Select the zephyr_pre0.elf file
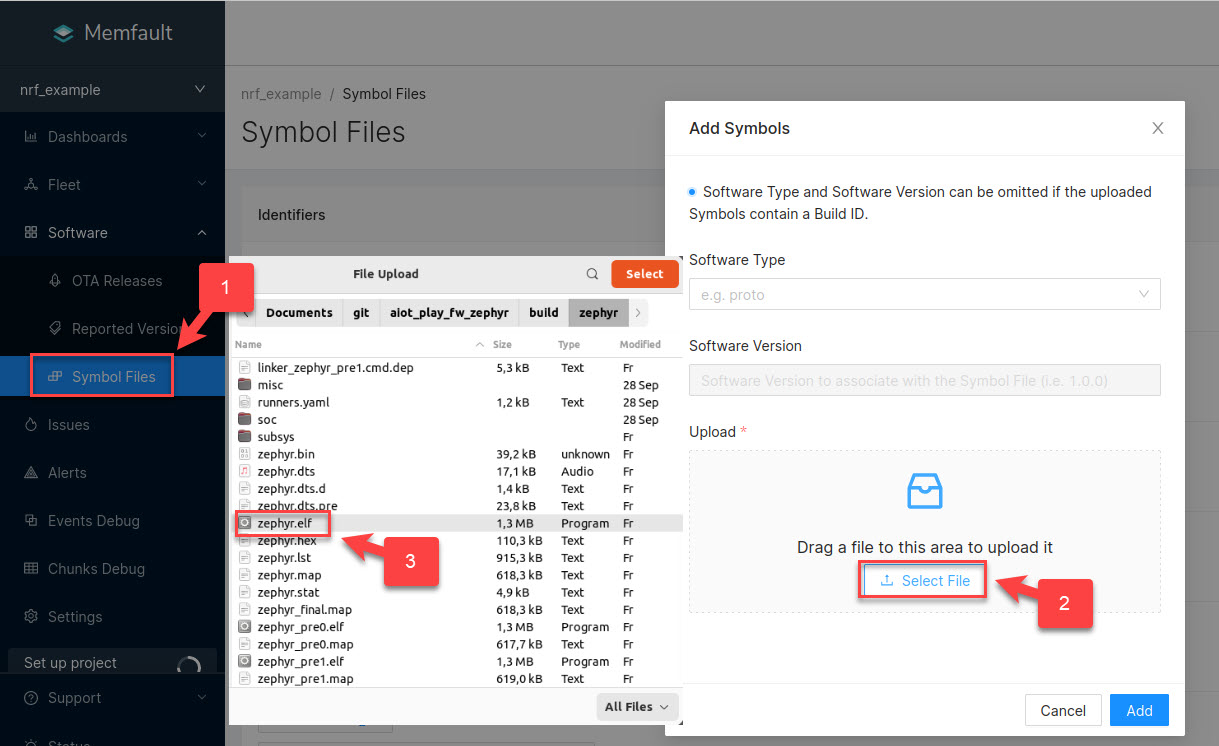This screenshot has width=1219, height=746. pos(457,627)
